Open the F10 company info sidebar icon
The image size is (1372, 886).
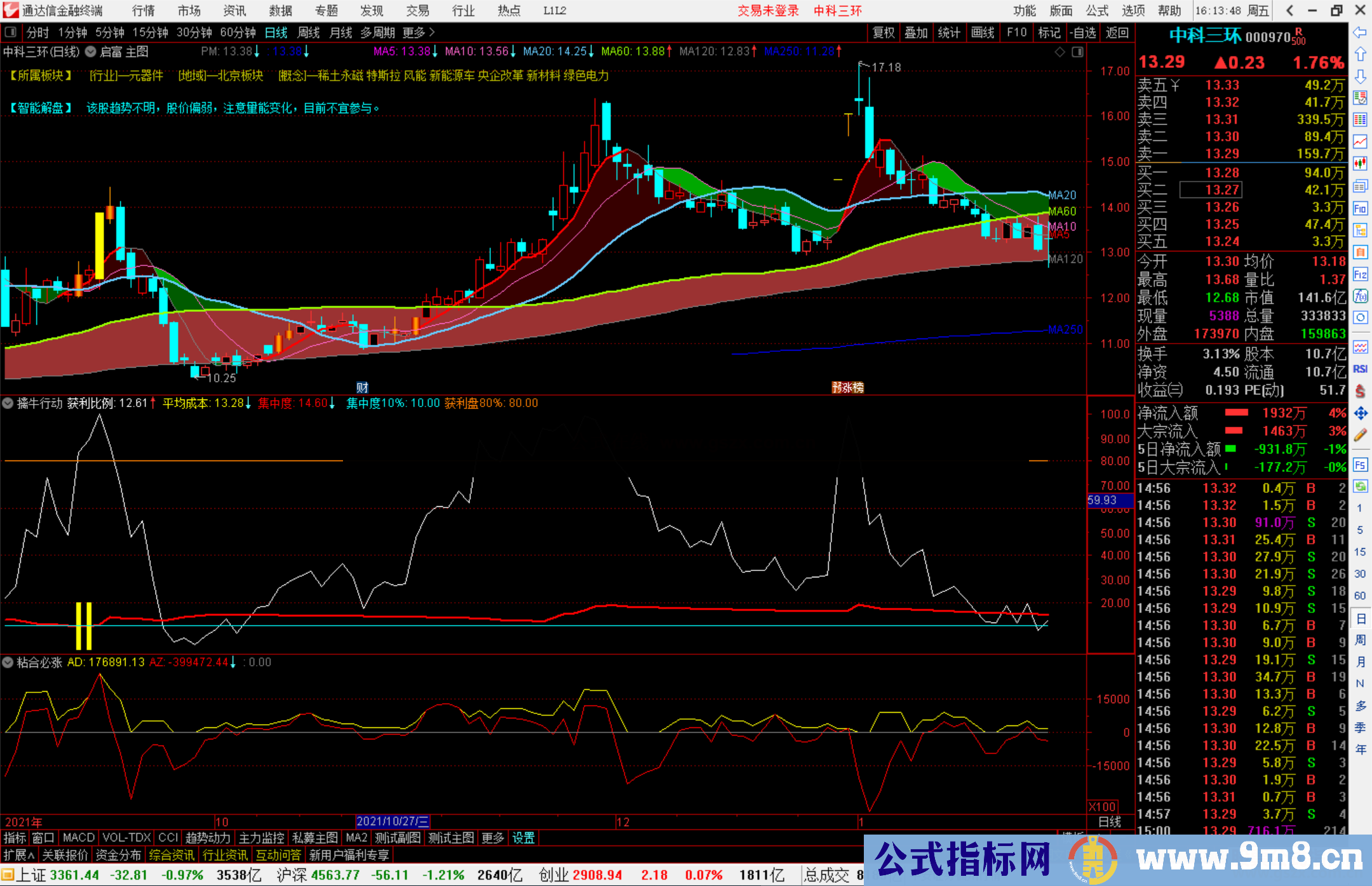click(x=1360, y=208)
